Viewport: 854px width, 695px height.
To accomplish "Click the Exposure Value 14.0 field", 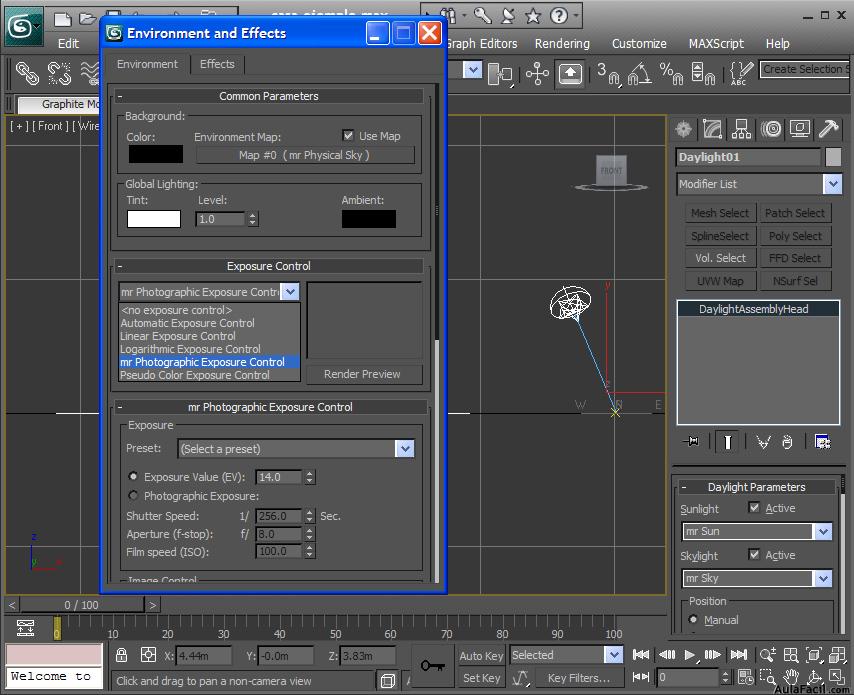I will pos(278,477).
